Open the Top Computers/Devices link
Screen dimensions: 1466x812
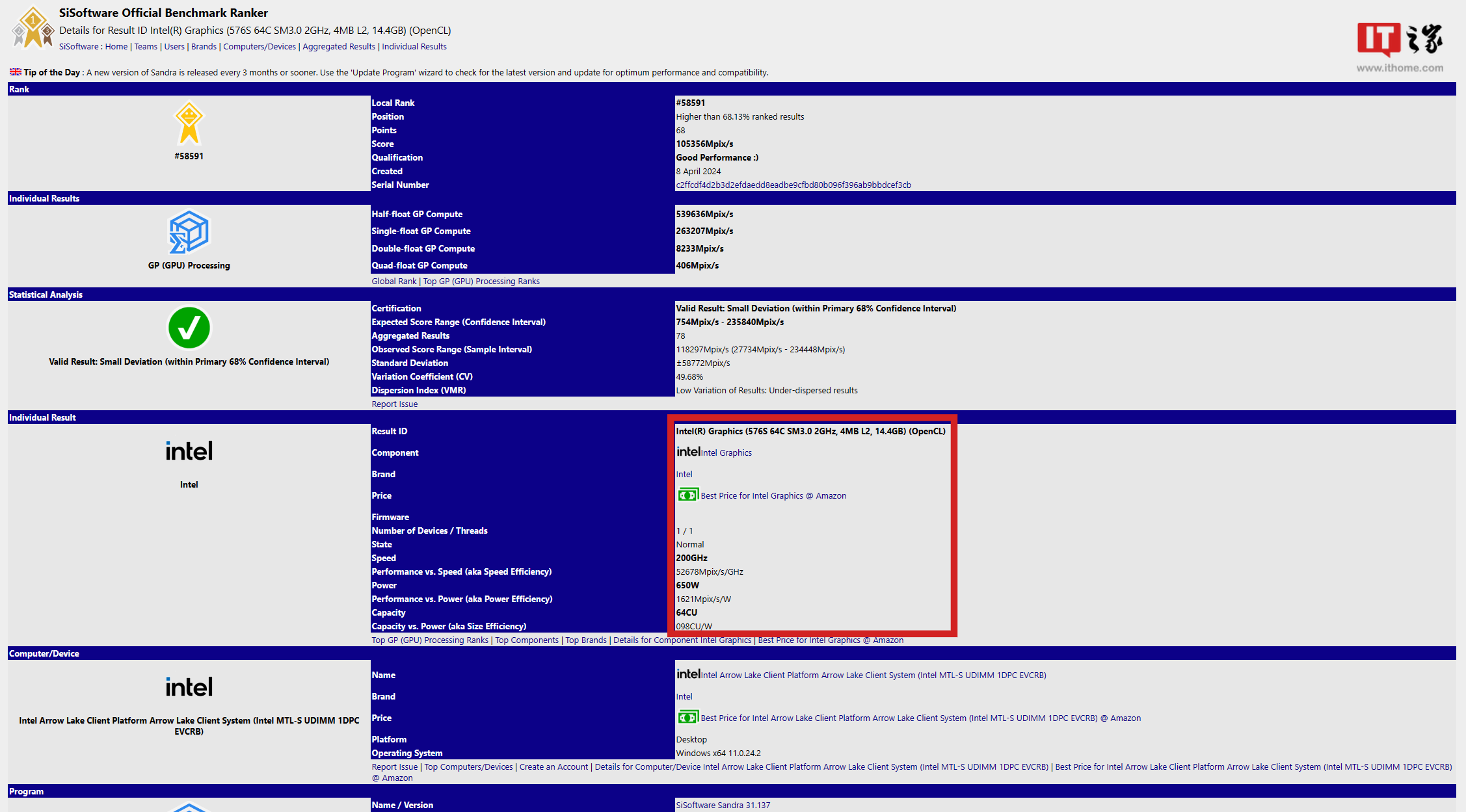click(x=469, y=767)
